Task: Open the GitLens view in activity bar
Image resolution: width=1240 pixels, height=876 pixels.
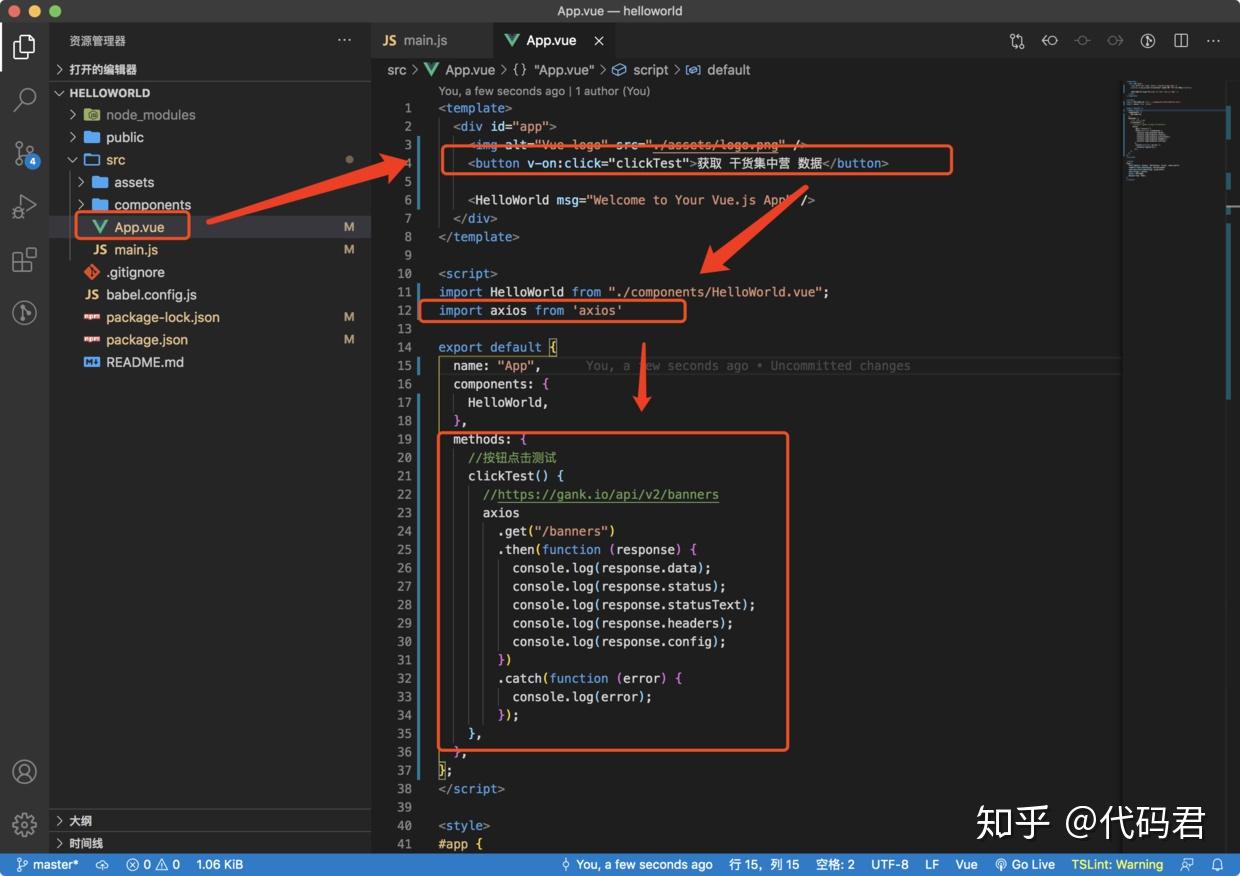Action: pos(24,313)
